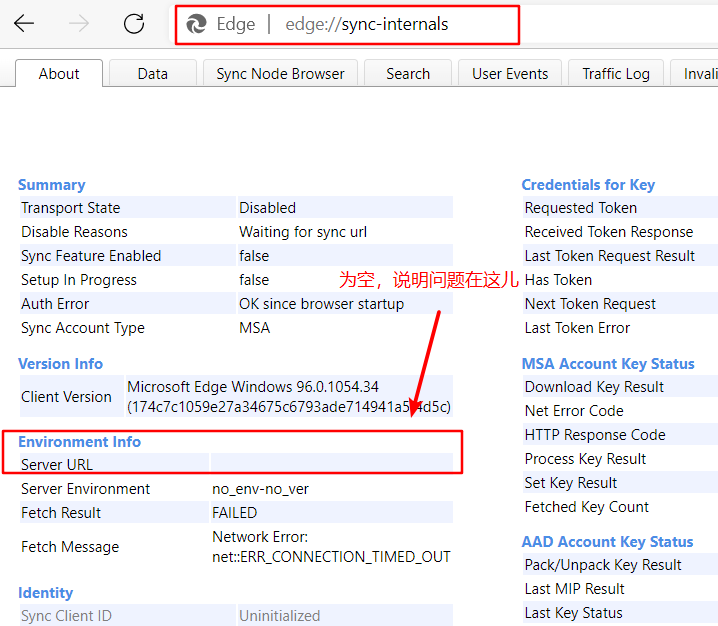Click the AAD Account Key Status heading

pos(607,542)
